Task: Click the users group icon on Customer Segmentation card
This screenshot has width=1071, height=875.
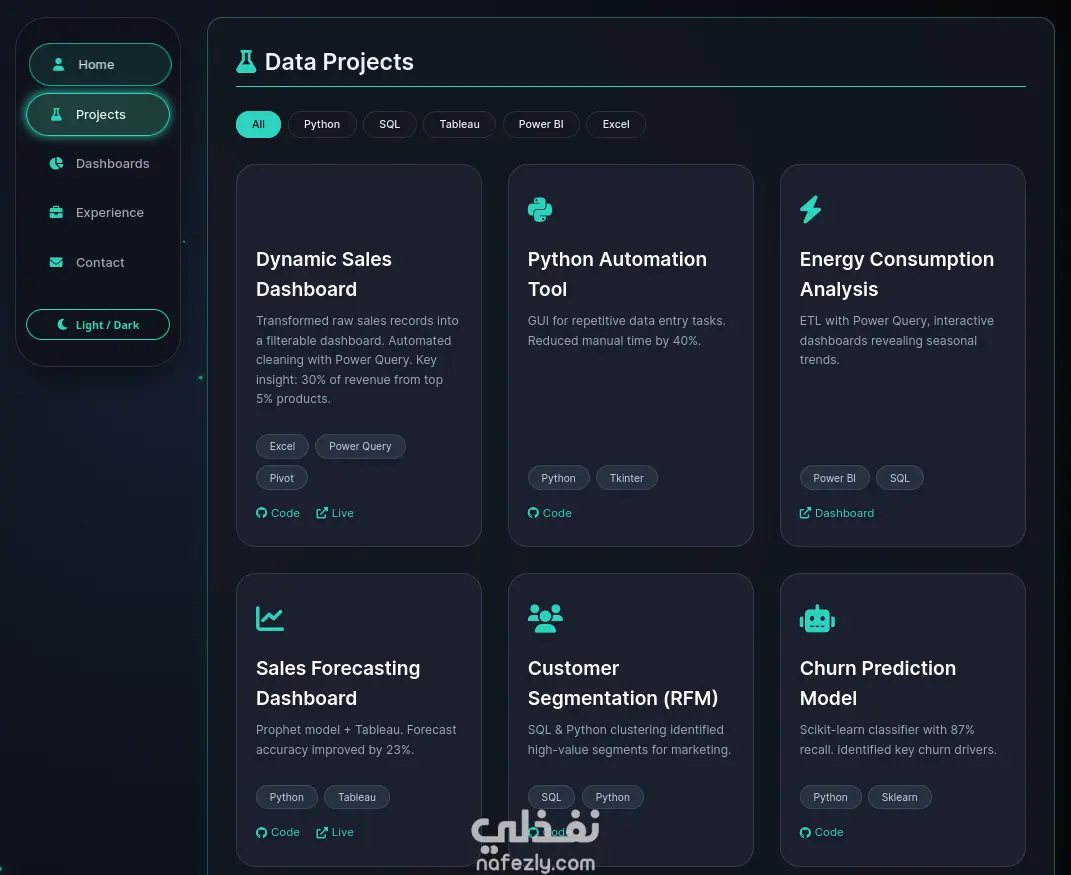Action: click(x=545, y=618)
